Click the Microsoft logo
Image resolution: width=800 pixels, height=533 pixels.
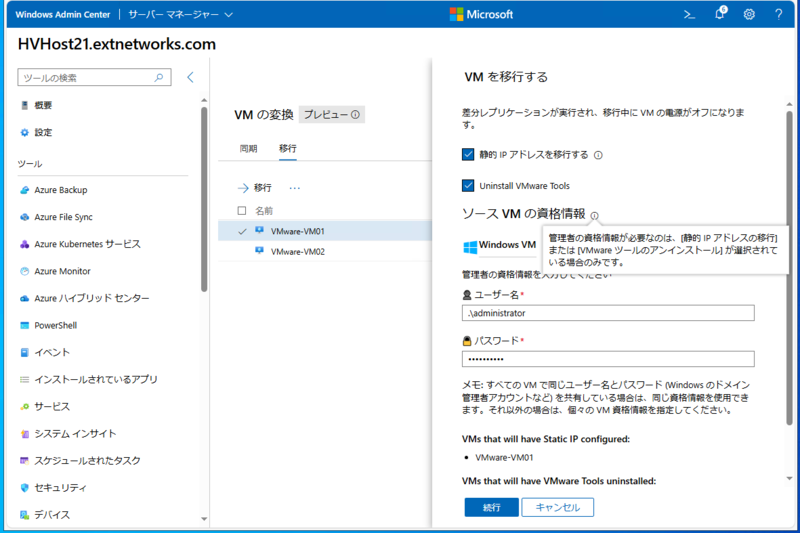pos(481,14)
